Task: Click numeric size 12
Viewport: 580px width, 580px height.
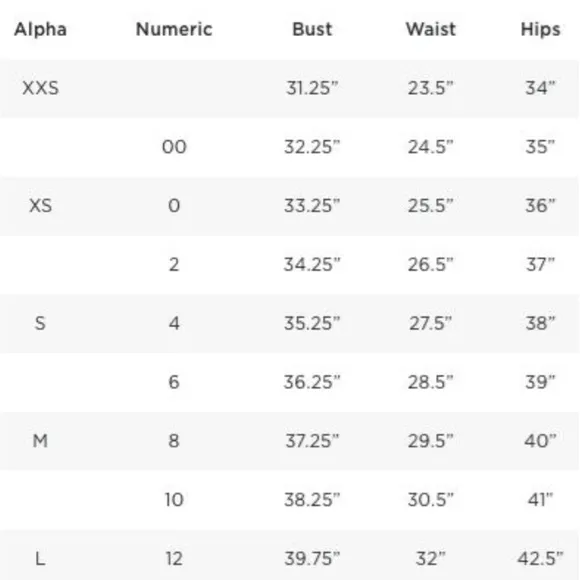Action: click(174, 559)
